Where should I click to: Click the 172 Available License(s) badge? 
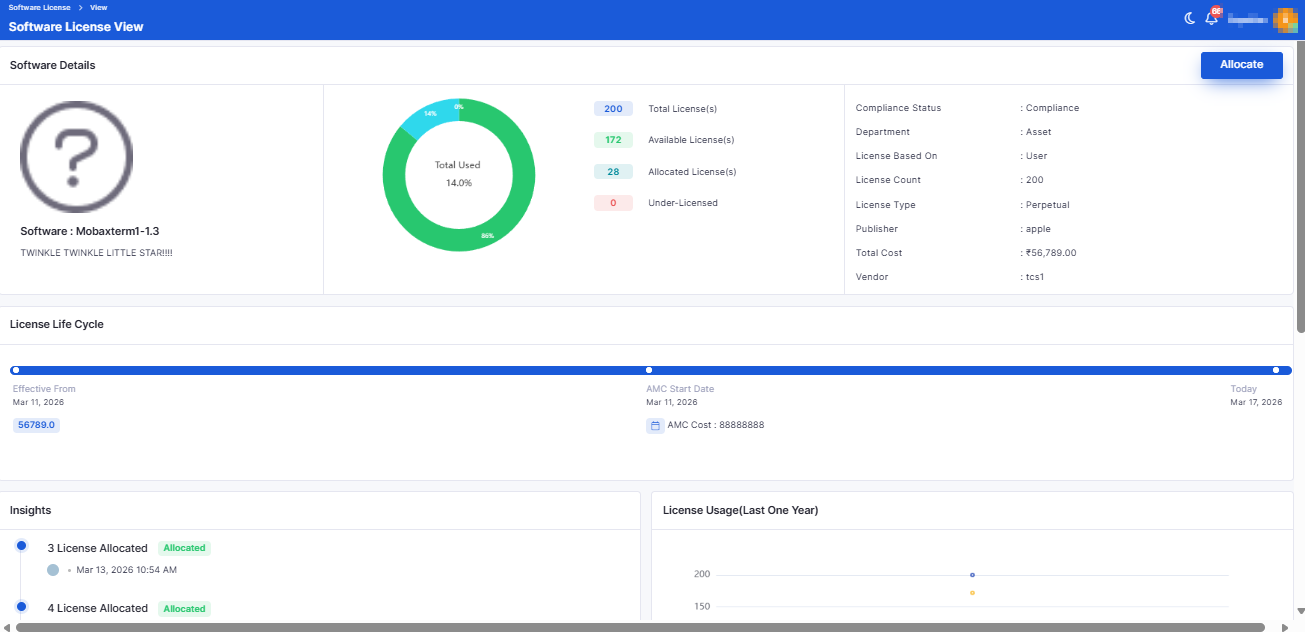(x=613, y=140)
